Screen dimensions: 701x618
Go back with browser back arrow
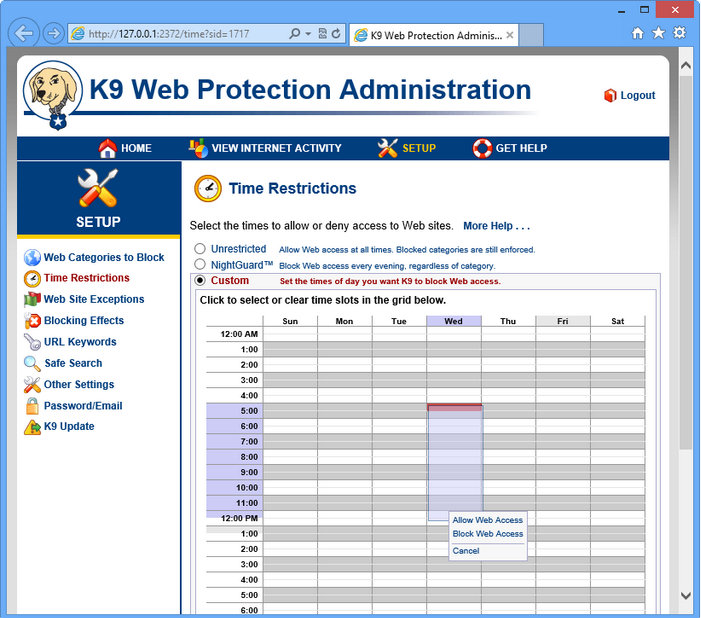24,33
